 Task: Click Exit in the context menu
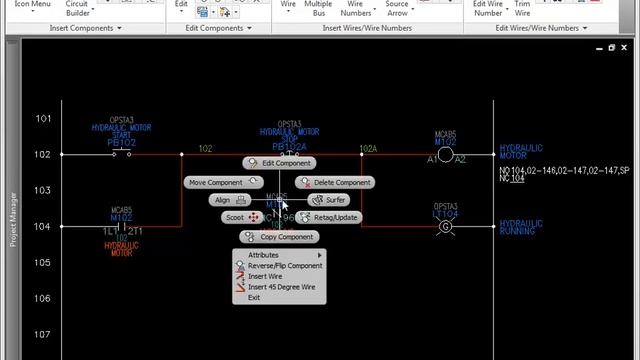tap(279, 298)
